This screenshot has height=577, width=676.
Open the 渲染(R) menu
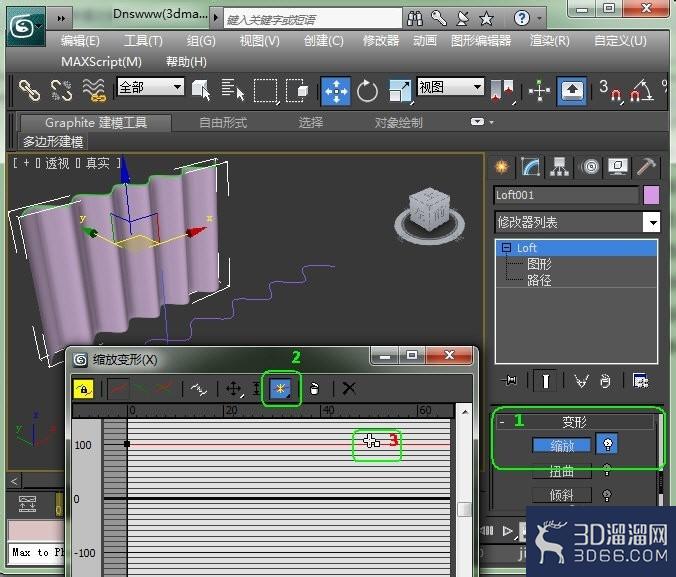pos(550,41)
